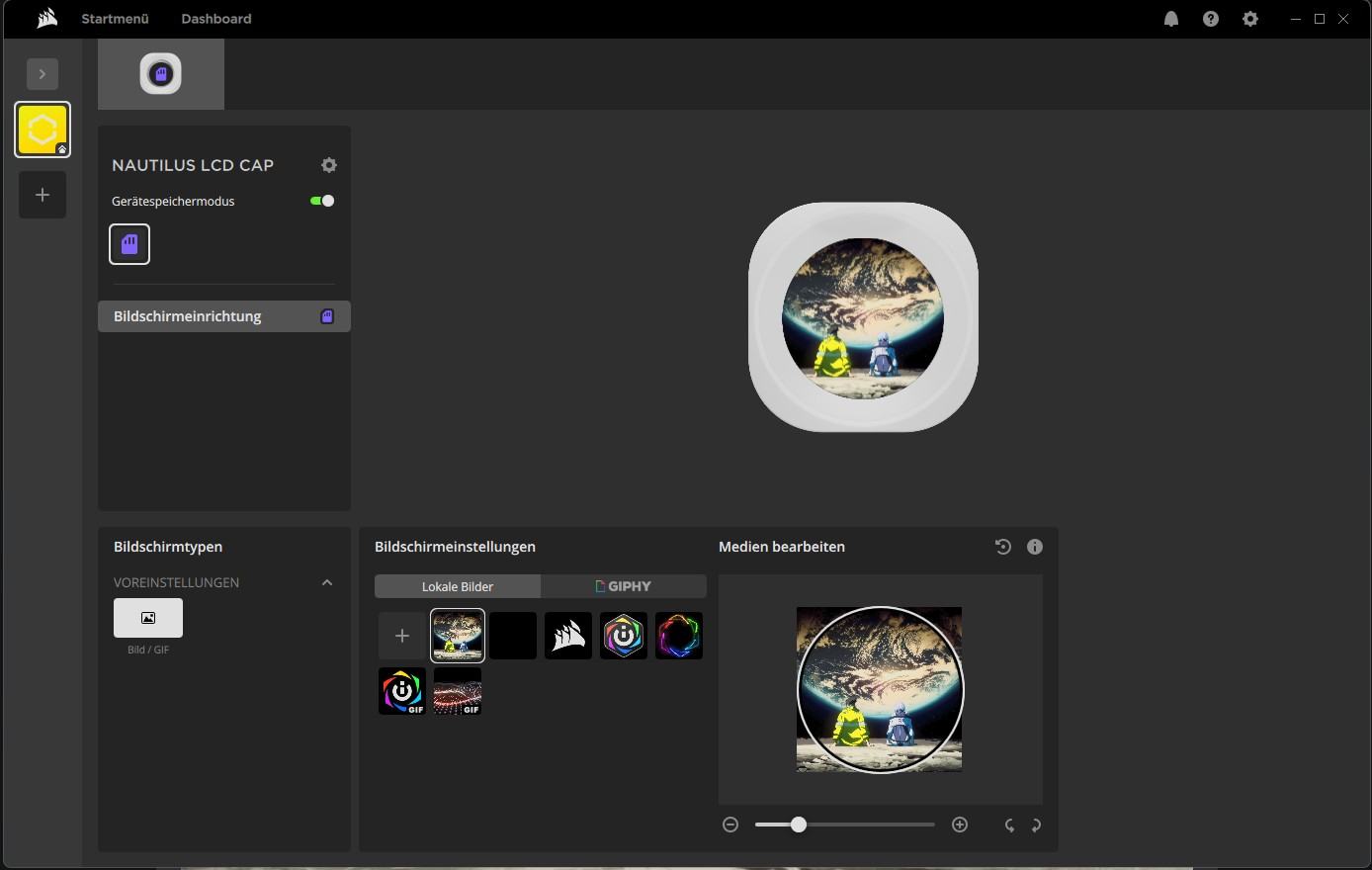Select the rainbow ring thumbnail
Viewport: 1372px width, 870px height.
pos(679,636)
